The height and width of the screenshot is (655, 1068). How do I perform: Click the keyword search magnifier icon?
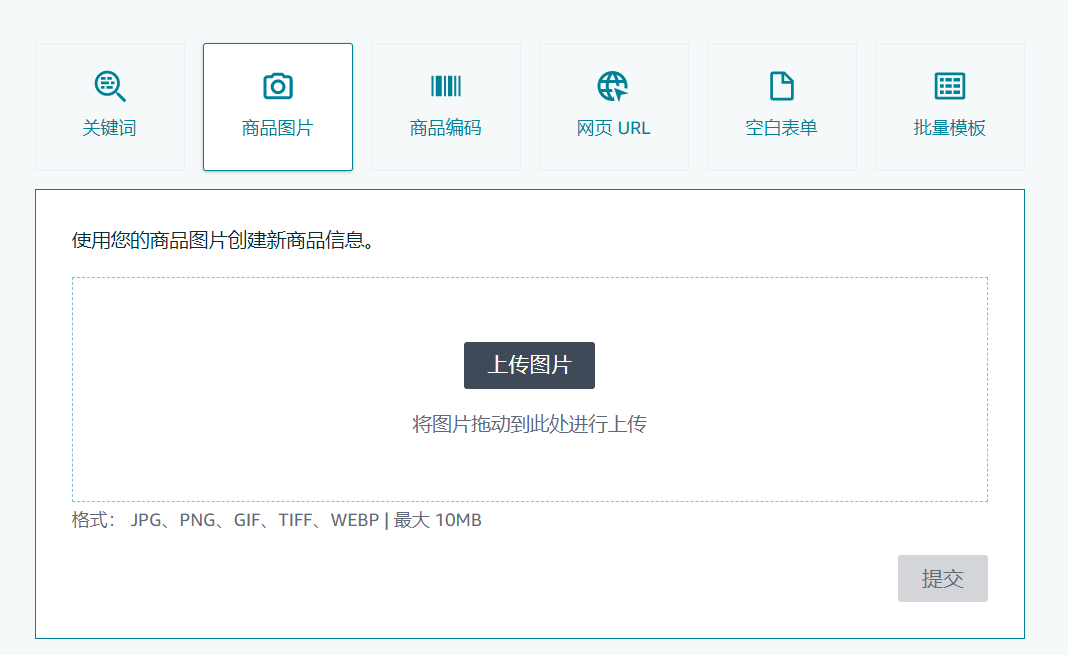[110, 86]
